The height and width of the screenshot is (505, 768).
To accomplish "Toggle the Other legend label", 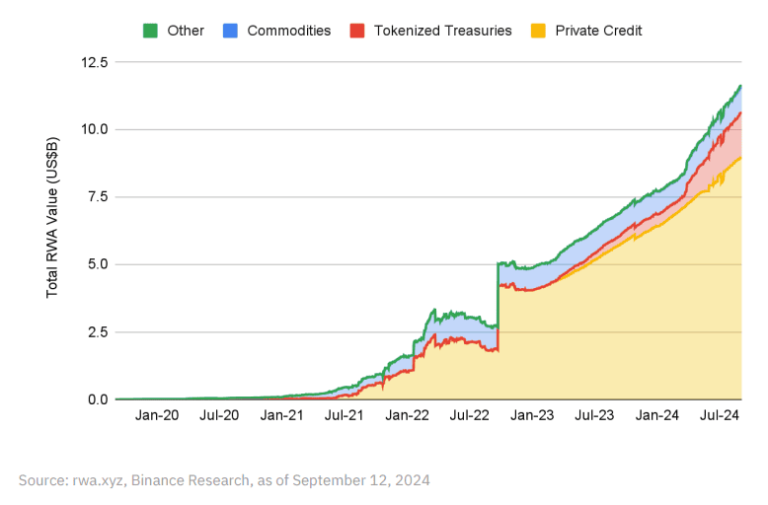I will tap(185, 30).
